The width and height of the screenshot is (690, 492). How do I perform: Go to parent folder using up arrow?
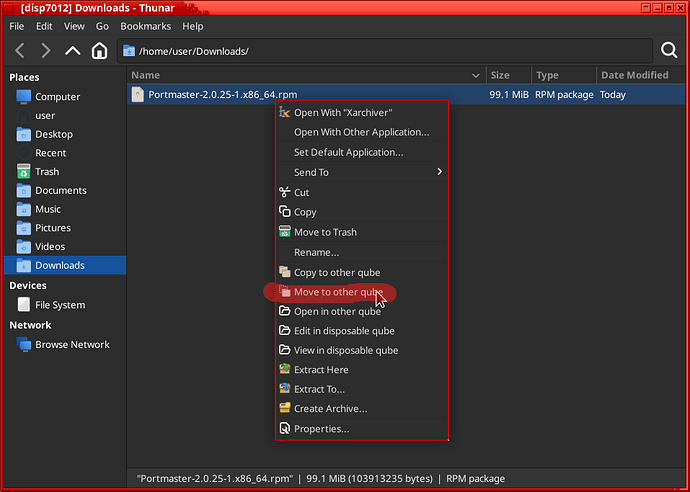(73, 51)
